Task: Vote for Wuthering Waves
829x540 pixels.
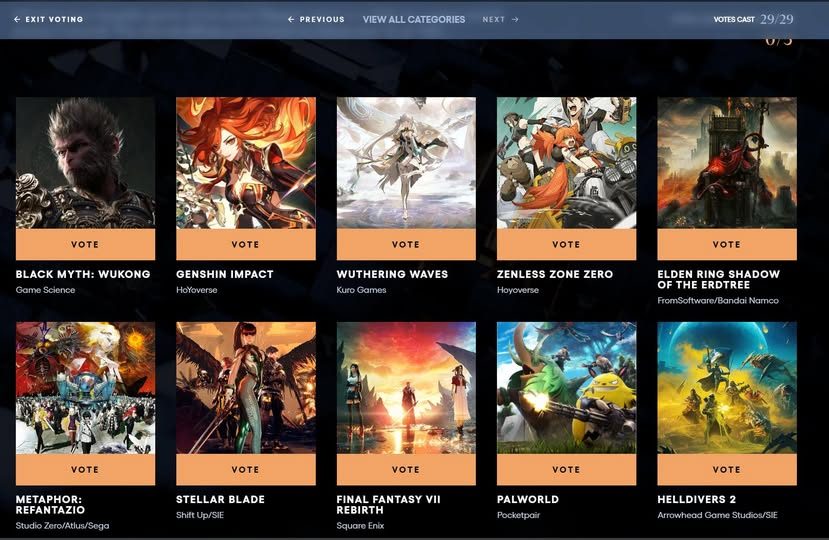Action: click(x=406, y=244)
